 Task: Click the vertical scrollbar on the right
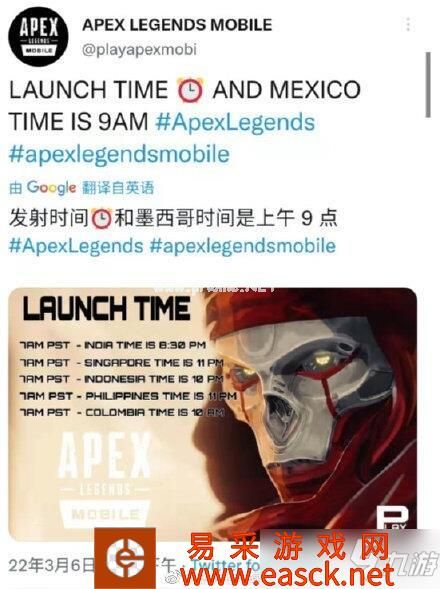click(x=428, y=85)
